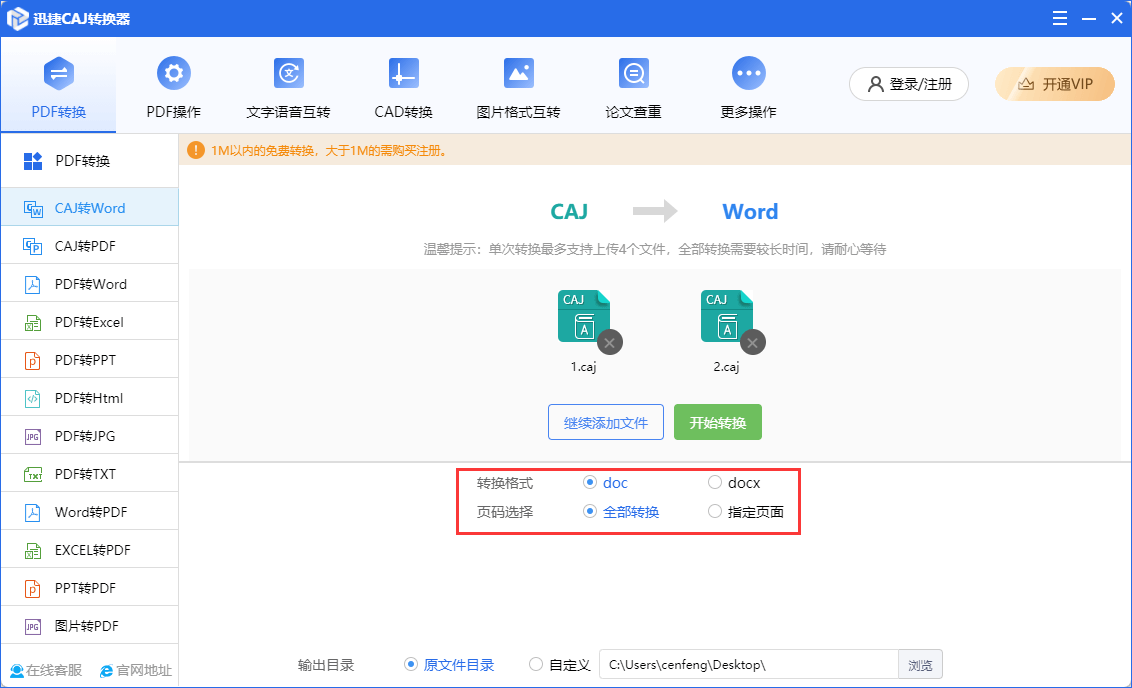Select the docx output format

click(715, 483)
